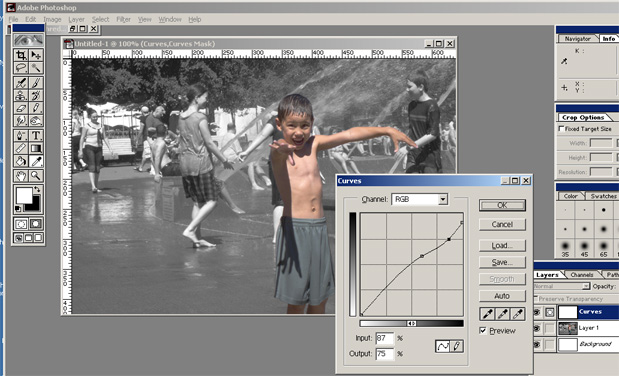Hide Layer 1 with its eye icon
The height and width of the screenshot is (376, 619).
(x=537, y=328)
